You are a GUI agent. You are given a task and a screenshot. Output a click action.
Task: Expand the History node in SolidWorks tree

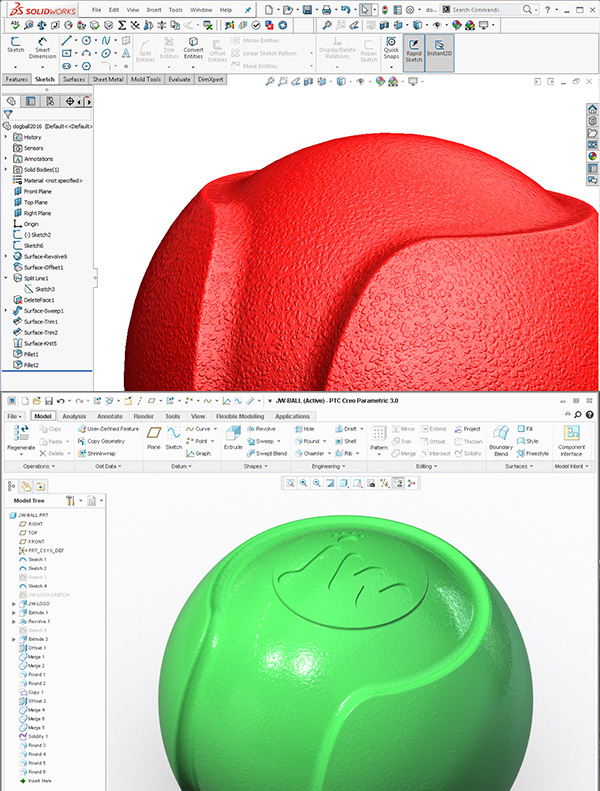point(6,137)
